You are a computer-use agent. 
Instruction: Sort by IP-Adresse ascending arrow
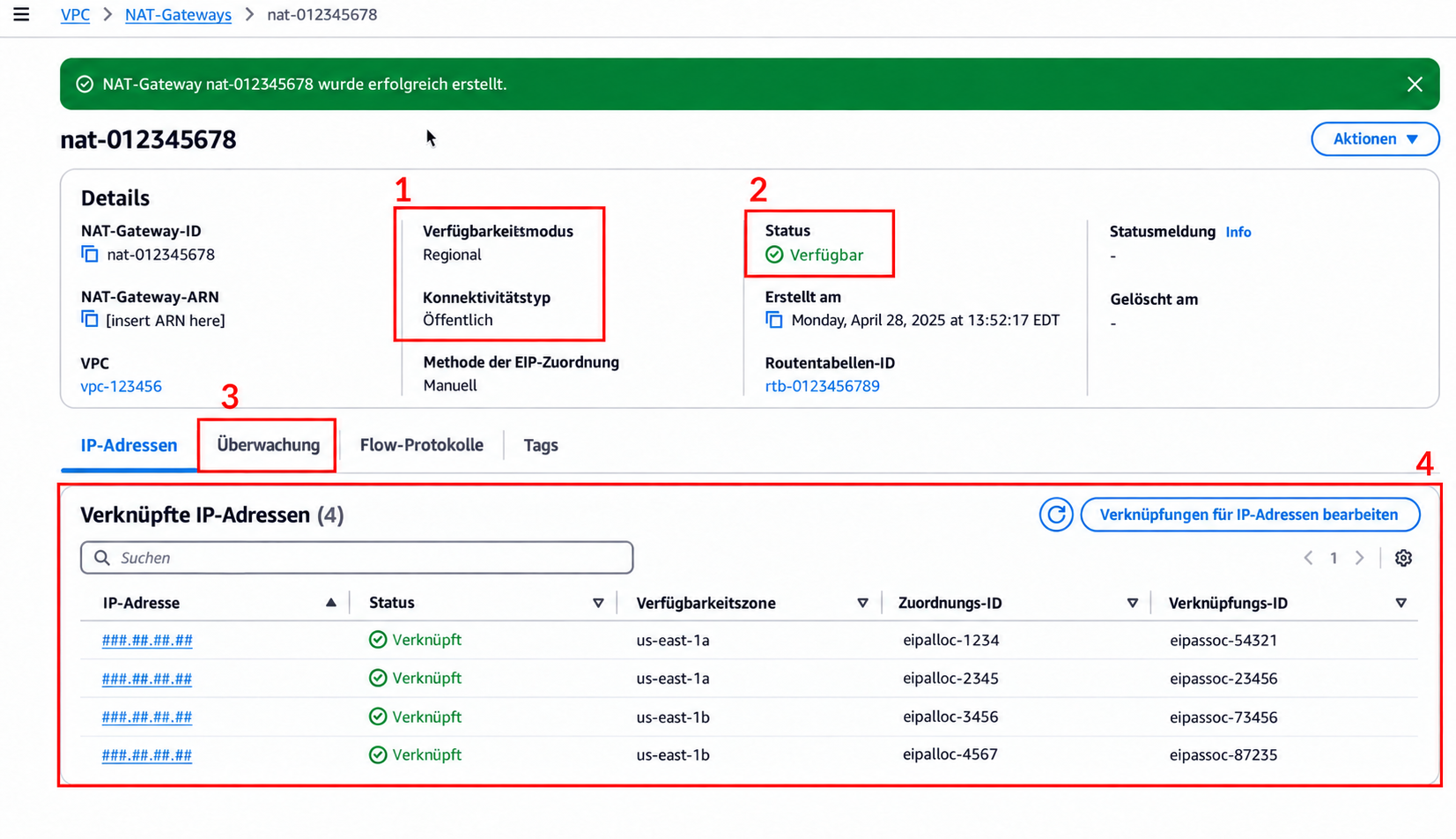coord(331,603)
